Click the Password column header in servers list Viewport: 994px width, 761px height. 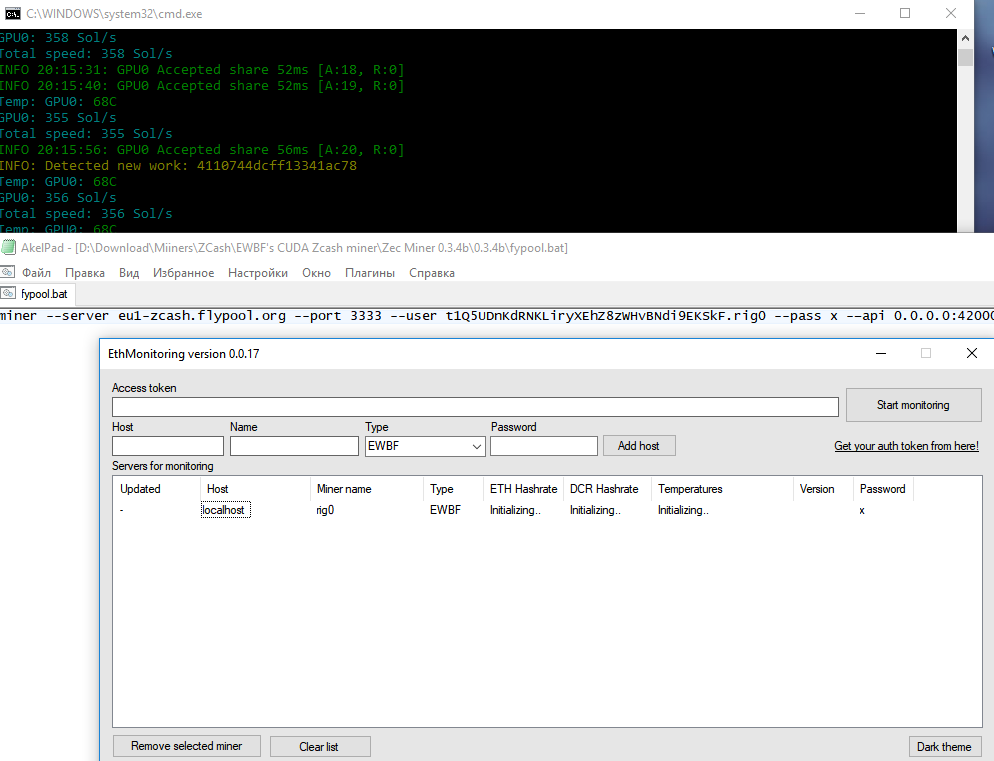883,489
